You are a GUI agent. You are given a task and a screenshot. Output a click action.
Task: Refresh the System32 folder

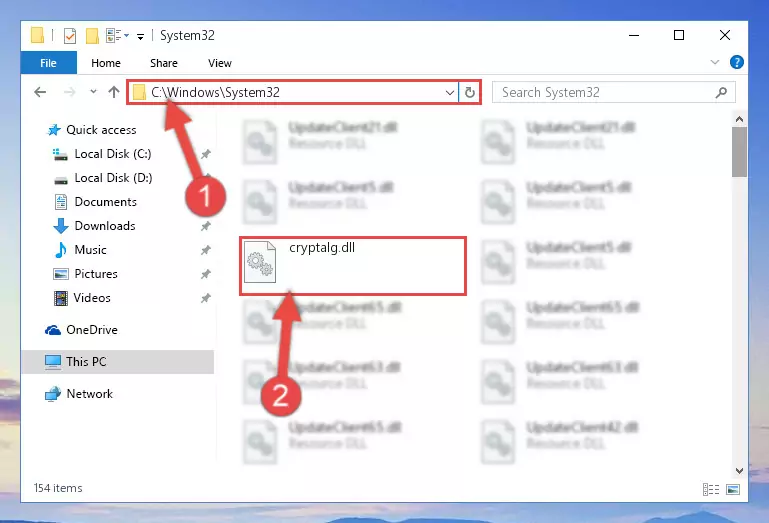click(469, 92)
